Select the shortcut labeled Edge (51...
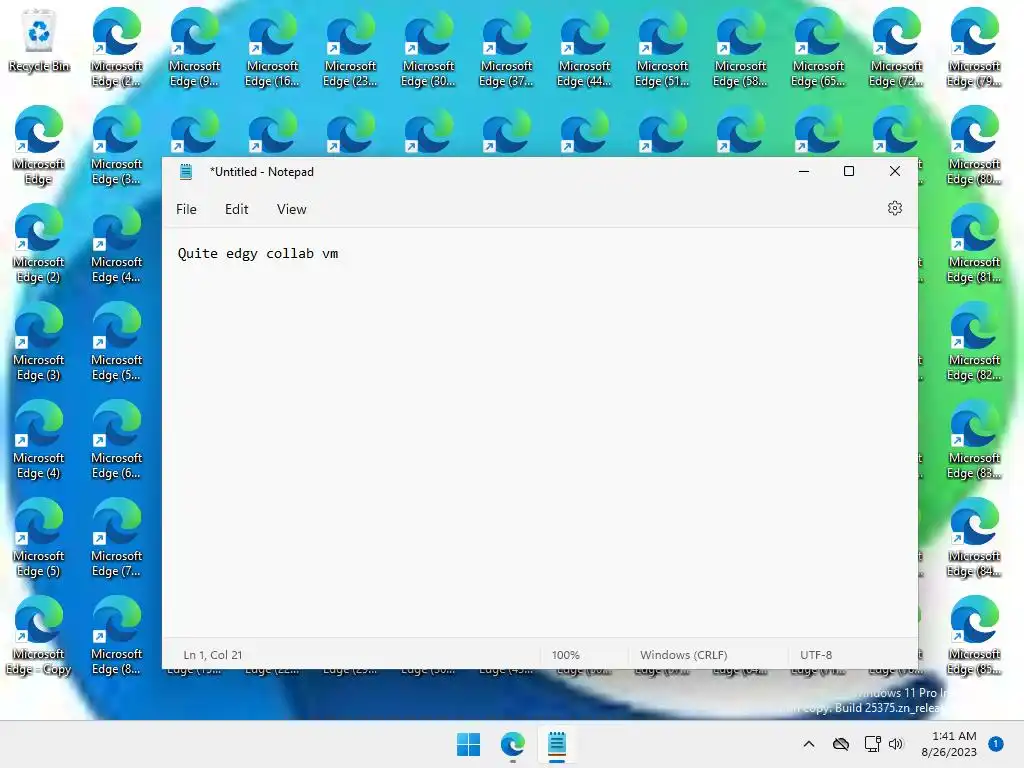 click(x=662, y=48)
